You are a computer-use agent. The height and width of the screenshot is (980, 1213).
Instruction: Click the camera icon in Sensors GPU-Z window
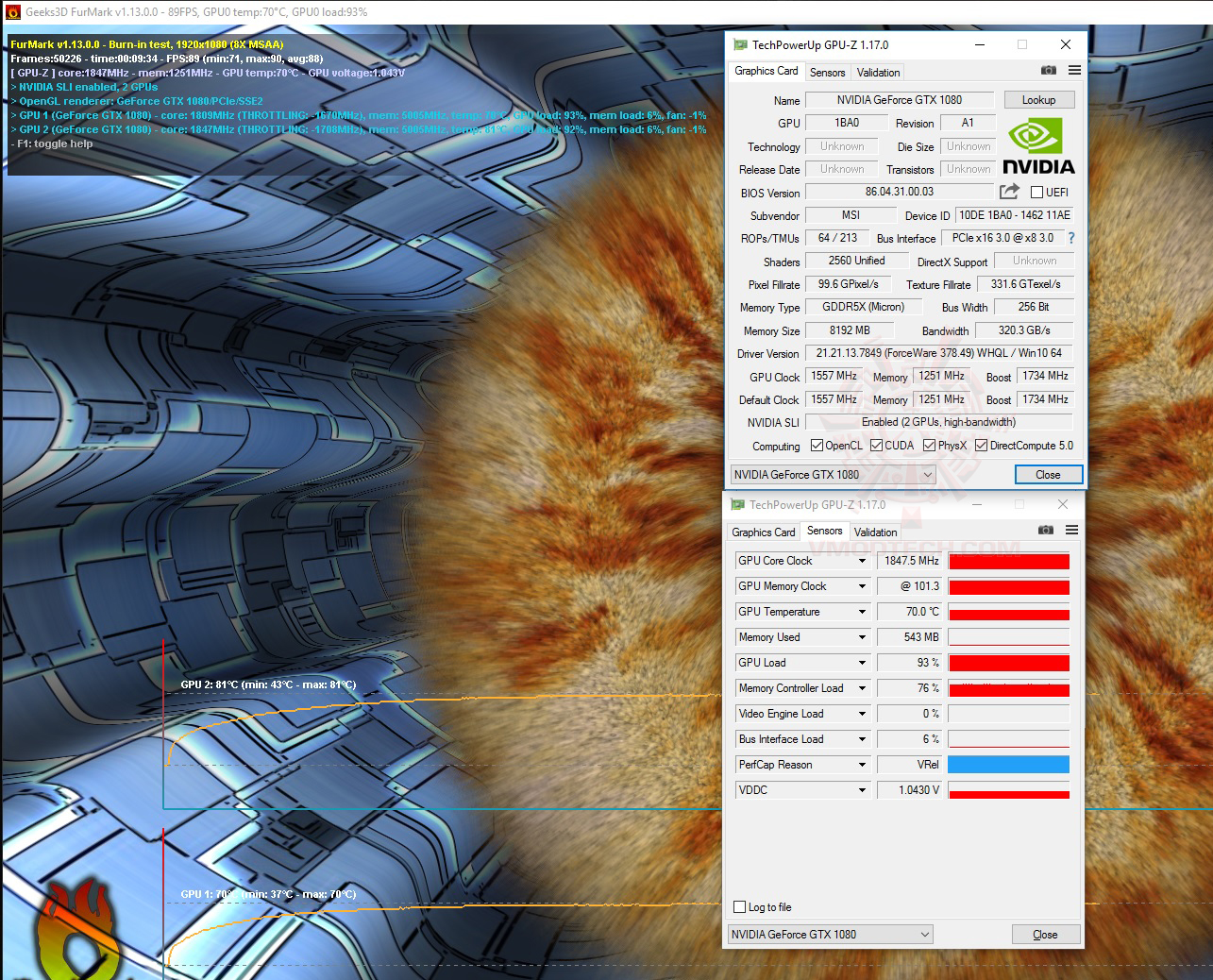1046,531
